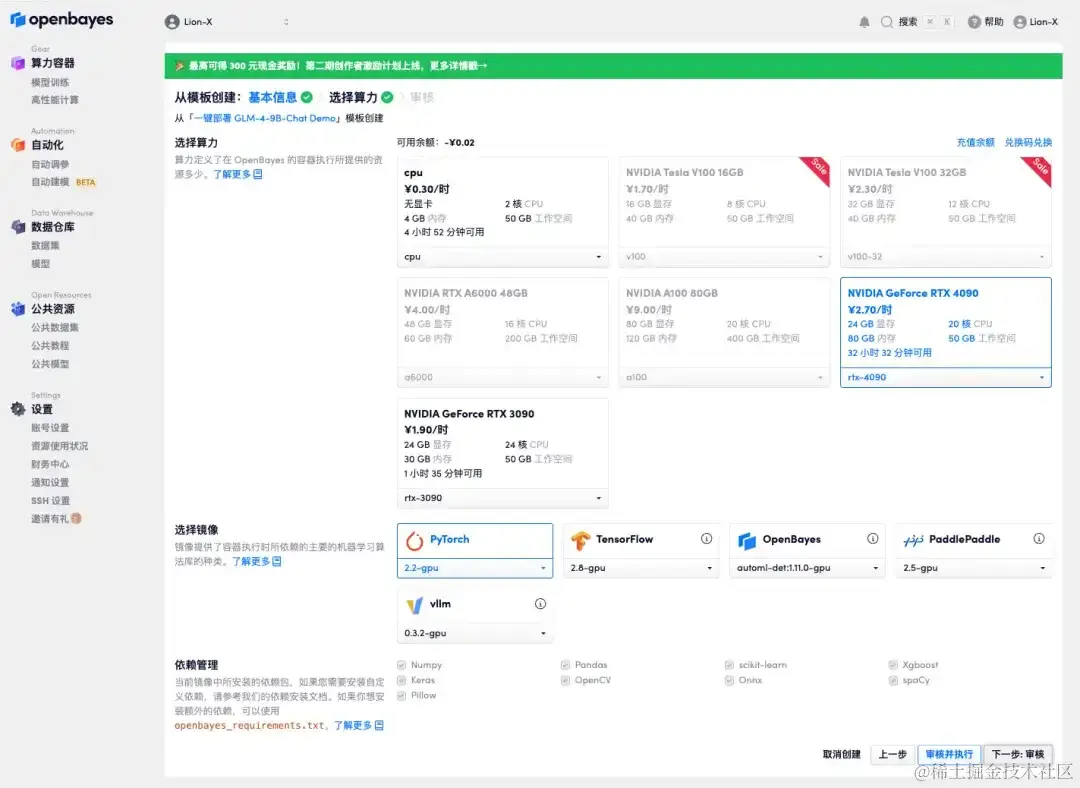The width and height of the screenshot is (1080, 788).
Task: Toggle the Pandas checkbox
Action: 565,665
